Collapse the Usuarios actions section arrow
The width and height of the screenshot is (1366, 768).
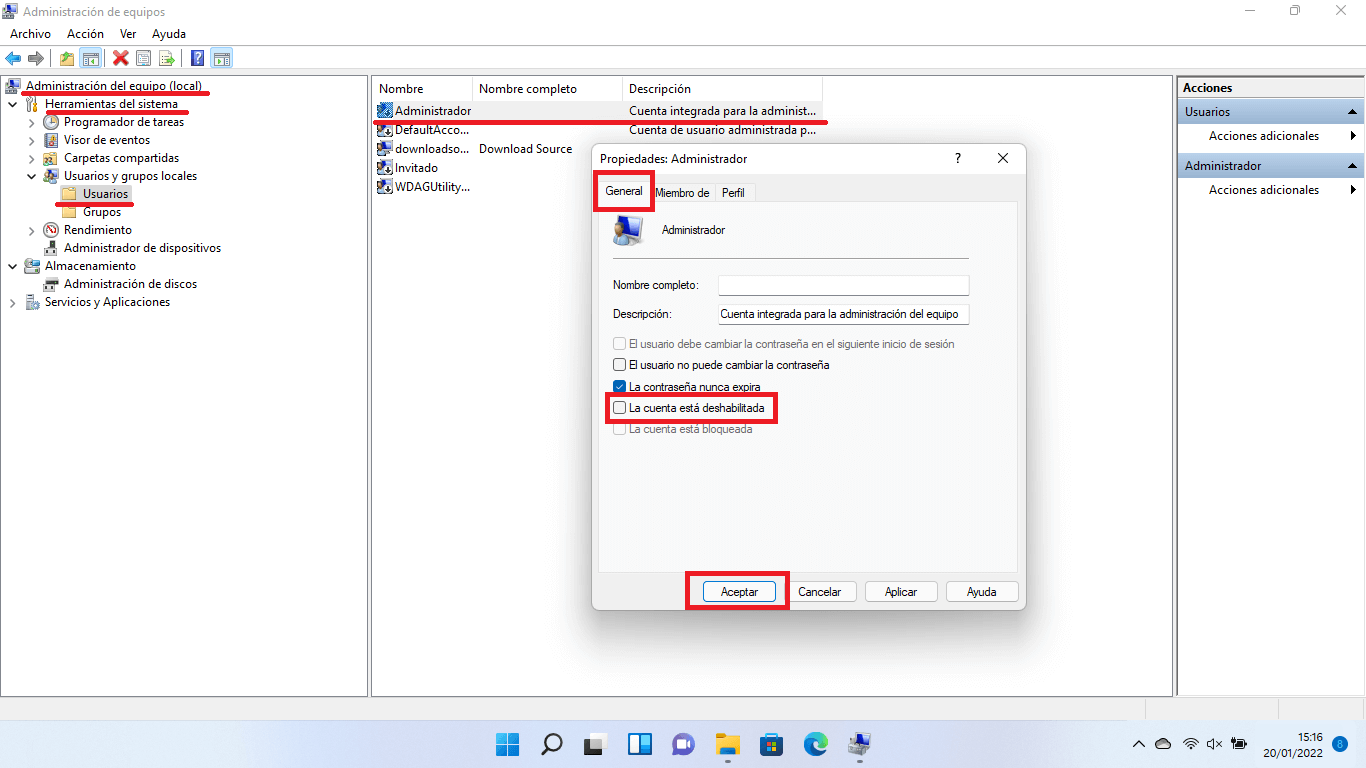pyautogui.click(x=1354, y=111)
